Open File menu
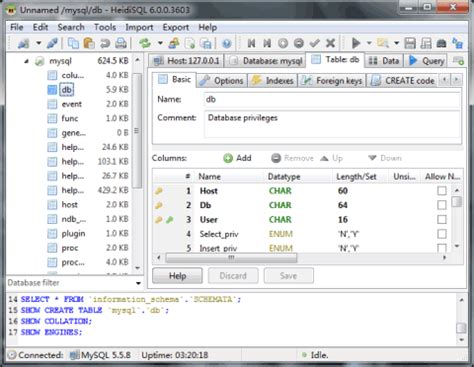Viewport: 474px width, 367px height. (x=17, y=27)
